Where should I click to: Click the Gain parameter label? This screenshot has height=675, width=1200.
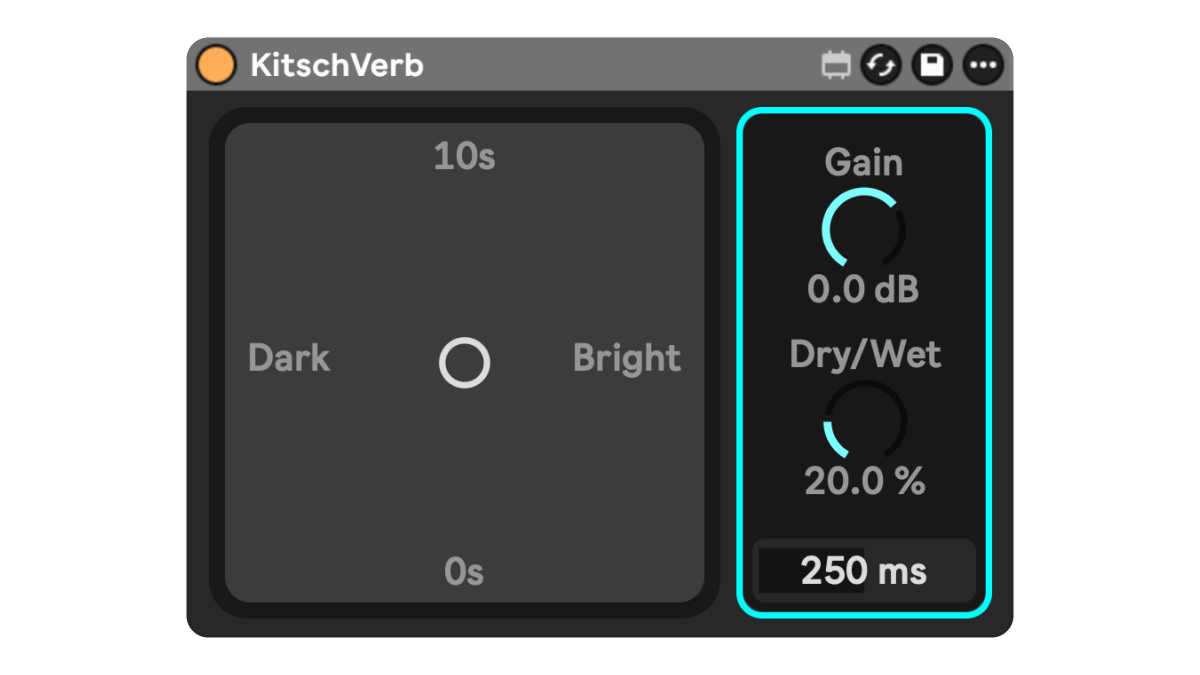[864, 162]
